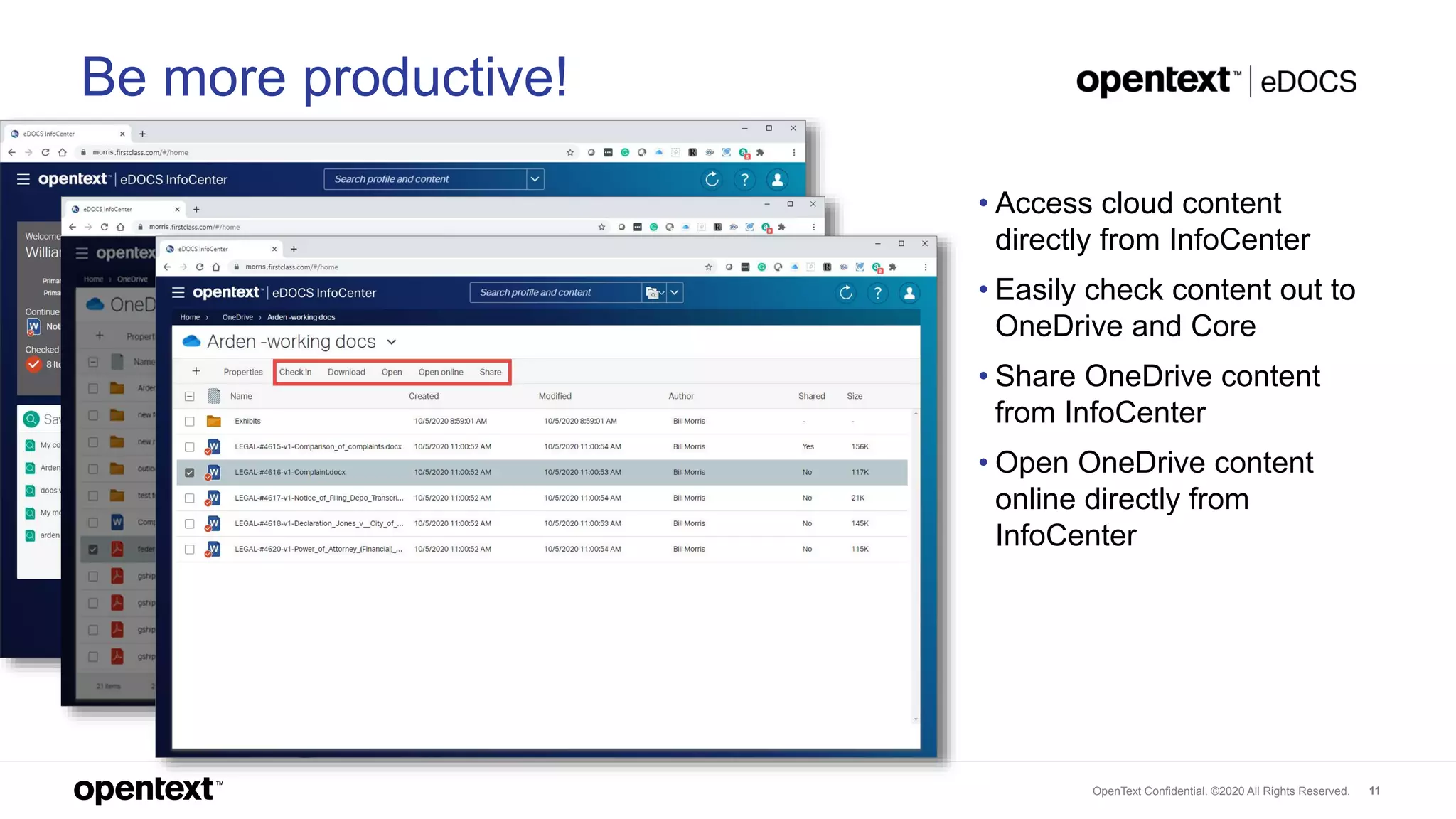
Task: Open help icon in front InfoCenter header
Action: pos(878,293)
